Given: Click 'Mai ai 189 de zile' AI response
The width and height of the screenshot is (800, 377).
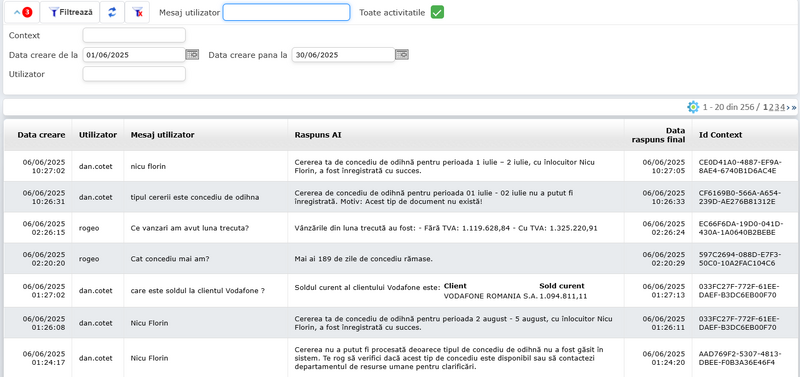Looking at the screenshot, I should point(364,259).
